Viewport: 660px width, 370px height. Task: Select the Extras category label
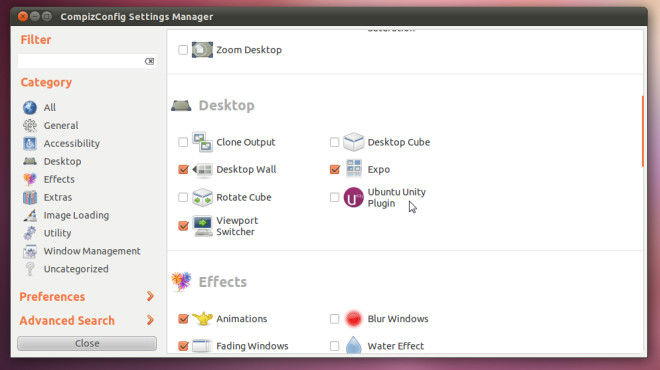[x=58, y=197]
